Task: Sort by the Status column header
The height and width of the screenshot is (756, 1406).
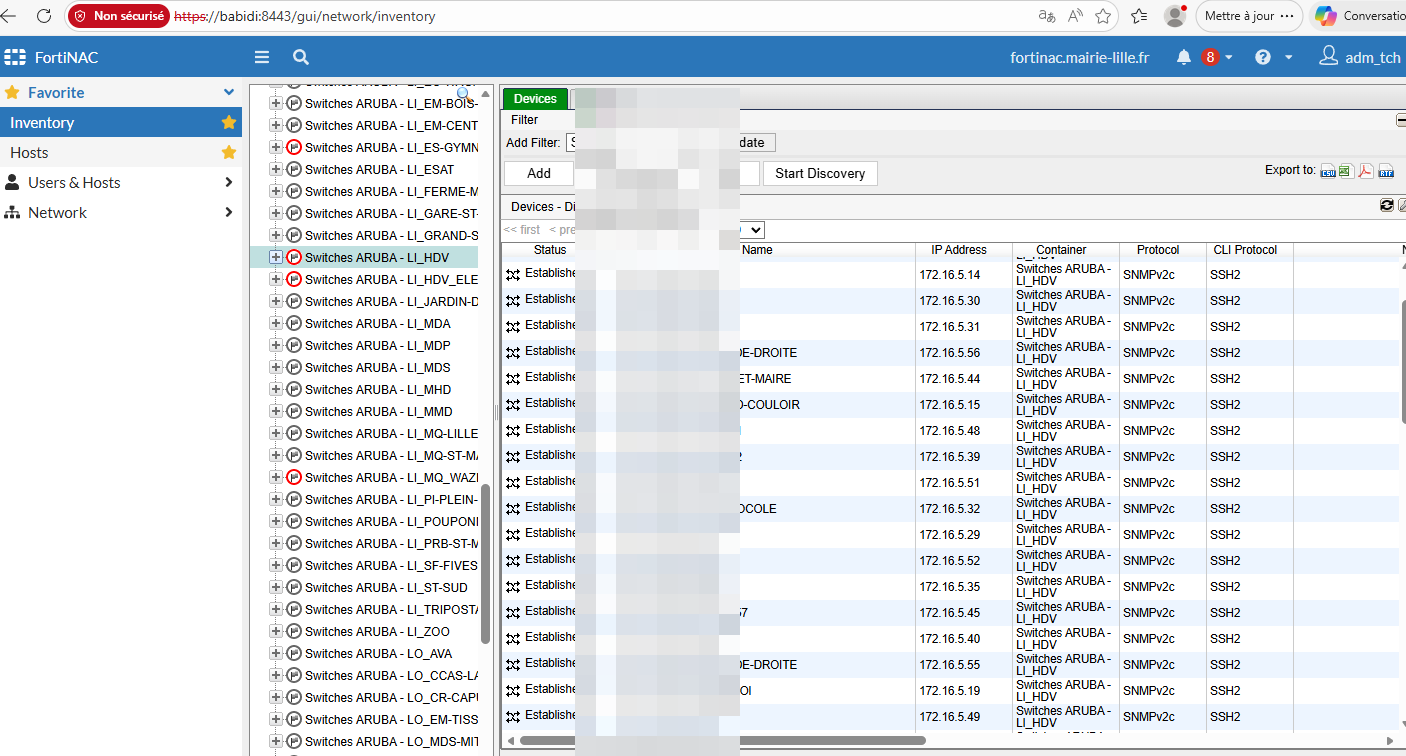Action: [x=550, y=250]
